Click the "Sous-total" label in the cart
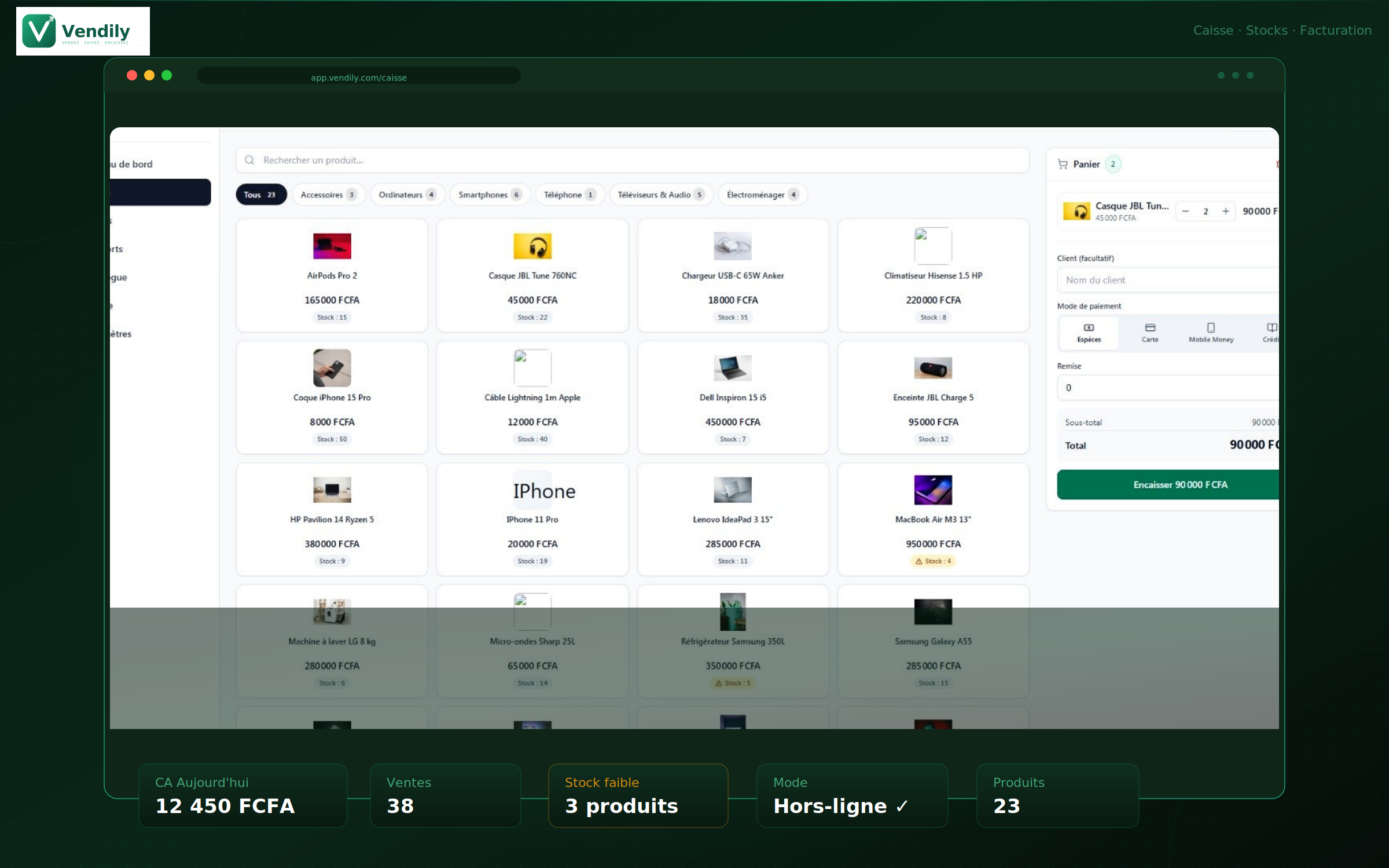The height and width of the screenshot is (868, 1389). [1083, 423]
